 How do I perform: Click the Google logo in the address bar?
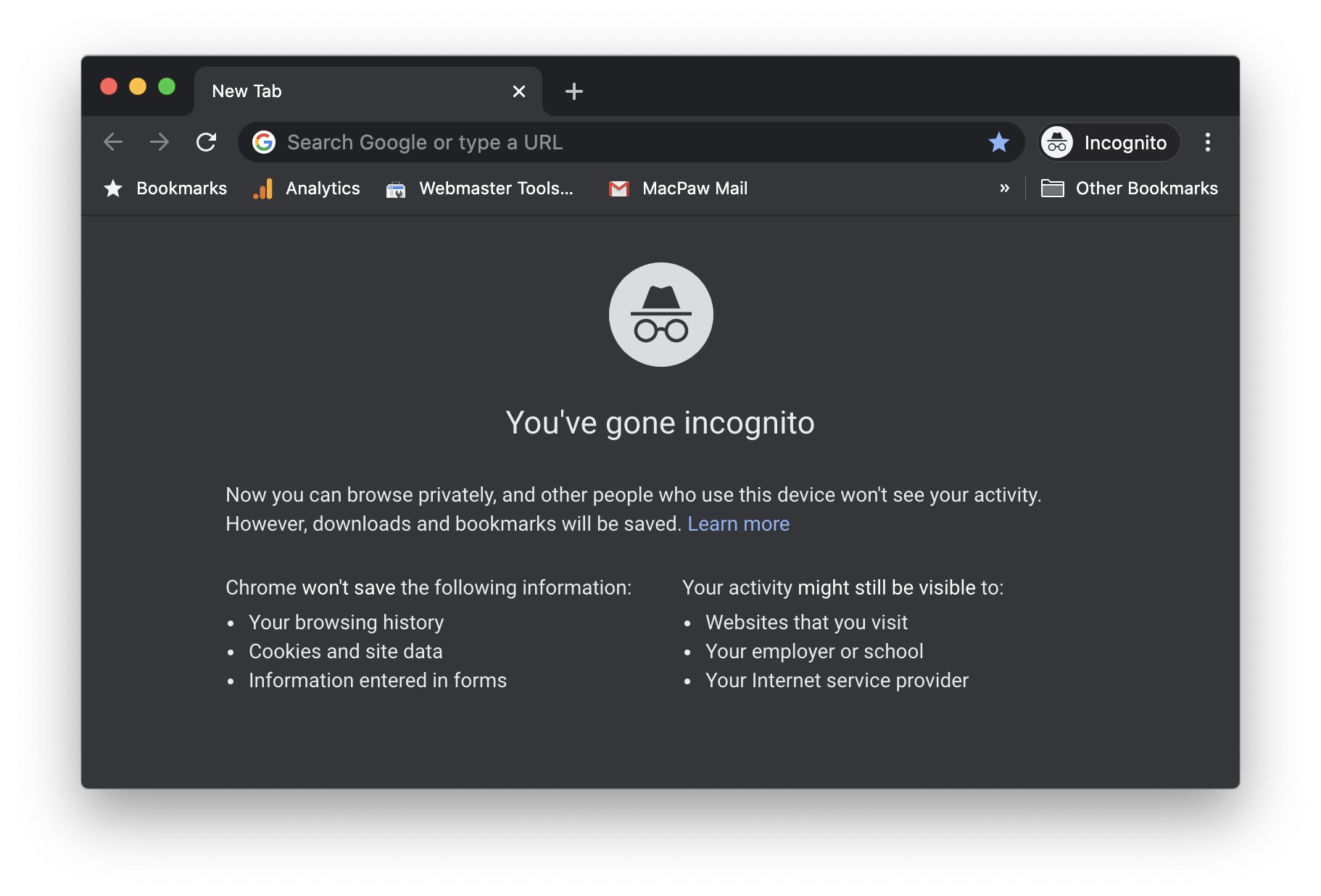(264, 142)
